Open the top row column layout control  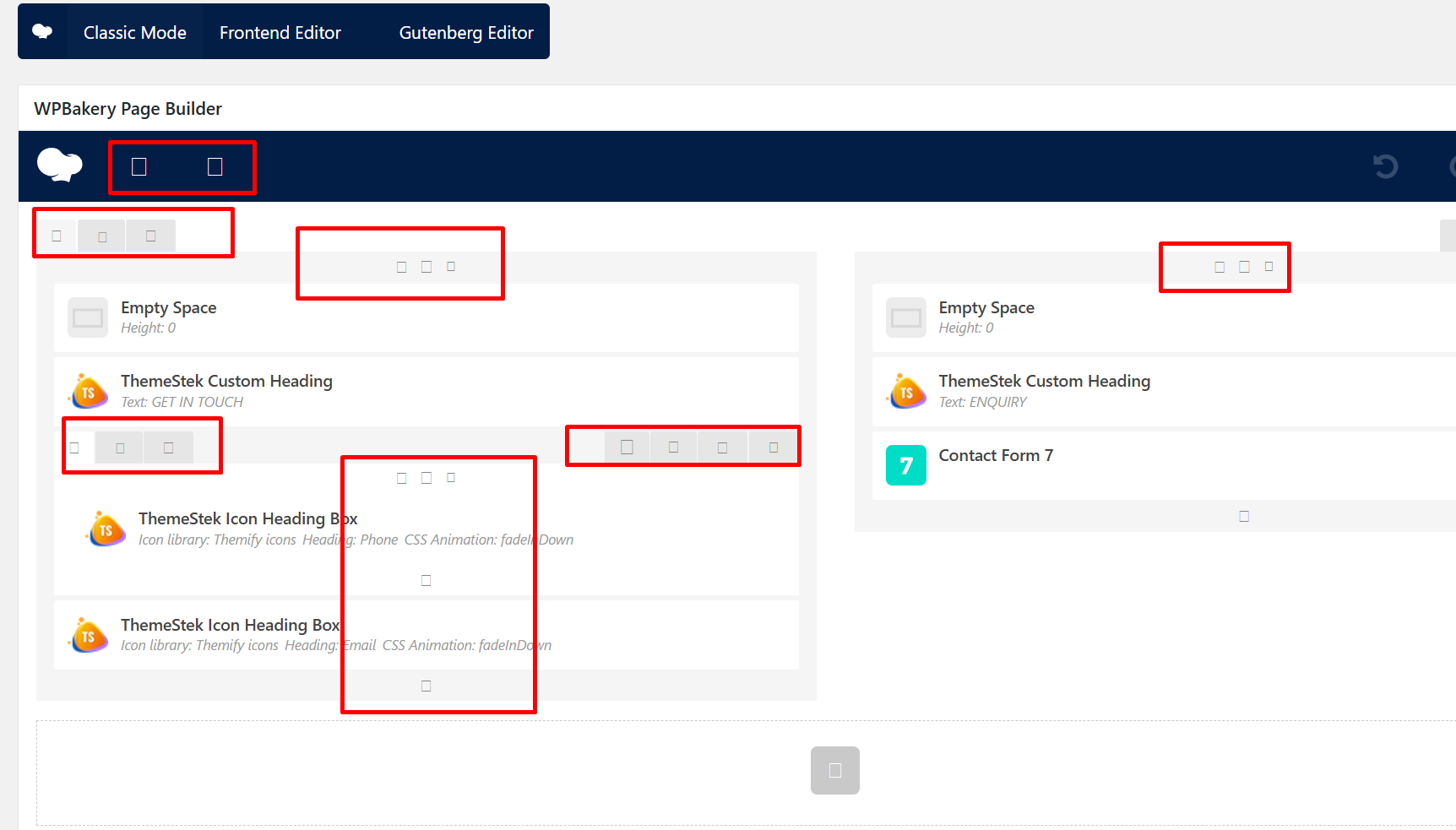coord(102,236)
